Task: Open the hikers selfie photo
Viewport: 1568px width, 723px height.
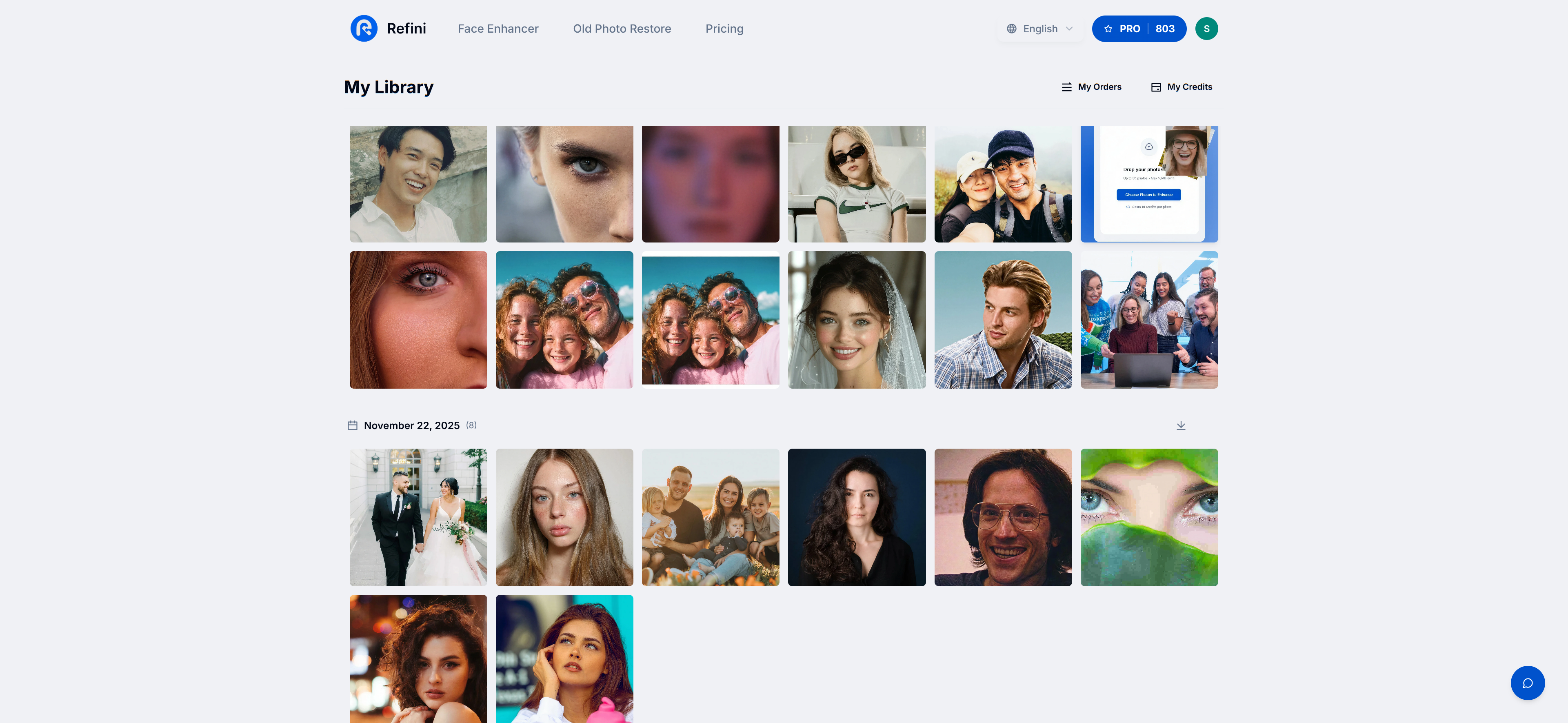Action: (x=1003, y=184)
